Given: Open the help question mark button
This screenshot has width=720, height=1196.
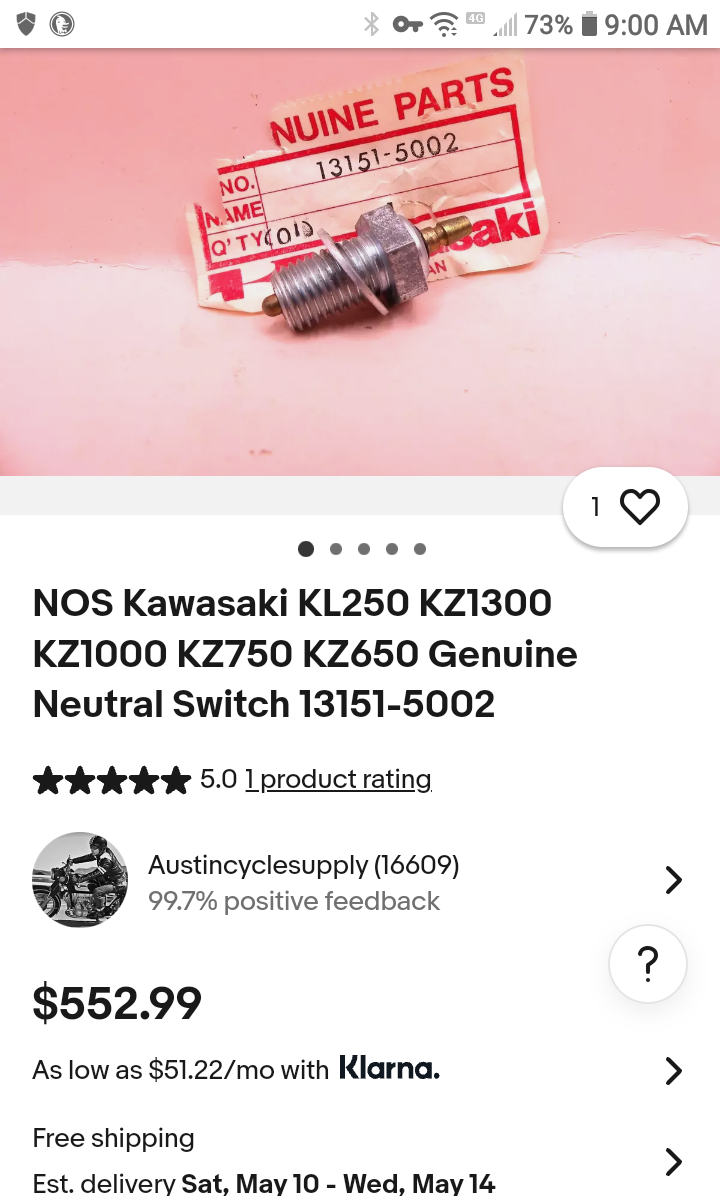Looking at the screenshot, I should click(648, 963).
